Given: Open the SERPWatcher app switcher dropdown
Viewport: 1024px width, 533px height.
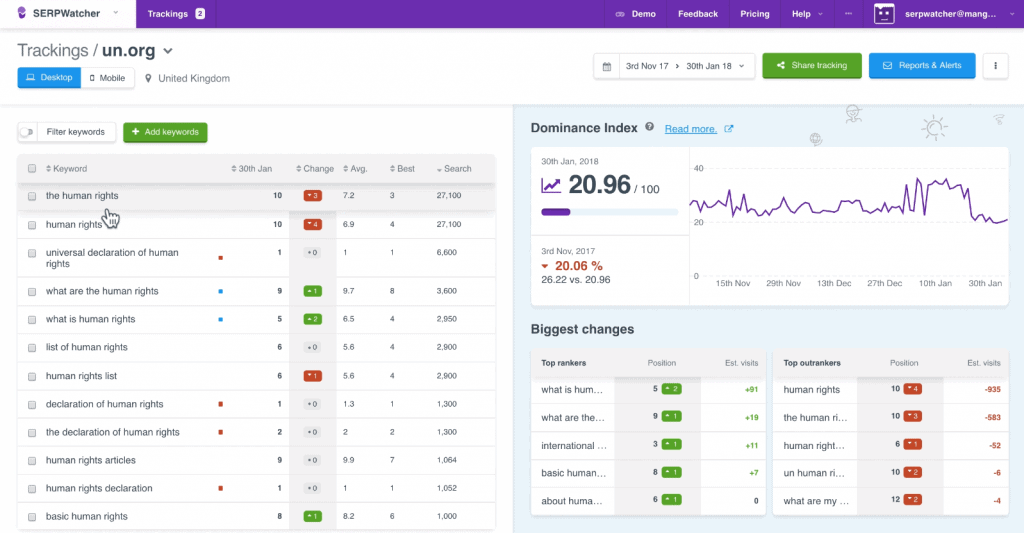Looking at the screenshot, I should click(116, 13).
